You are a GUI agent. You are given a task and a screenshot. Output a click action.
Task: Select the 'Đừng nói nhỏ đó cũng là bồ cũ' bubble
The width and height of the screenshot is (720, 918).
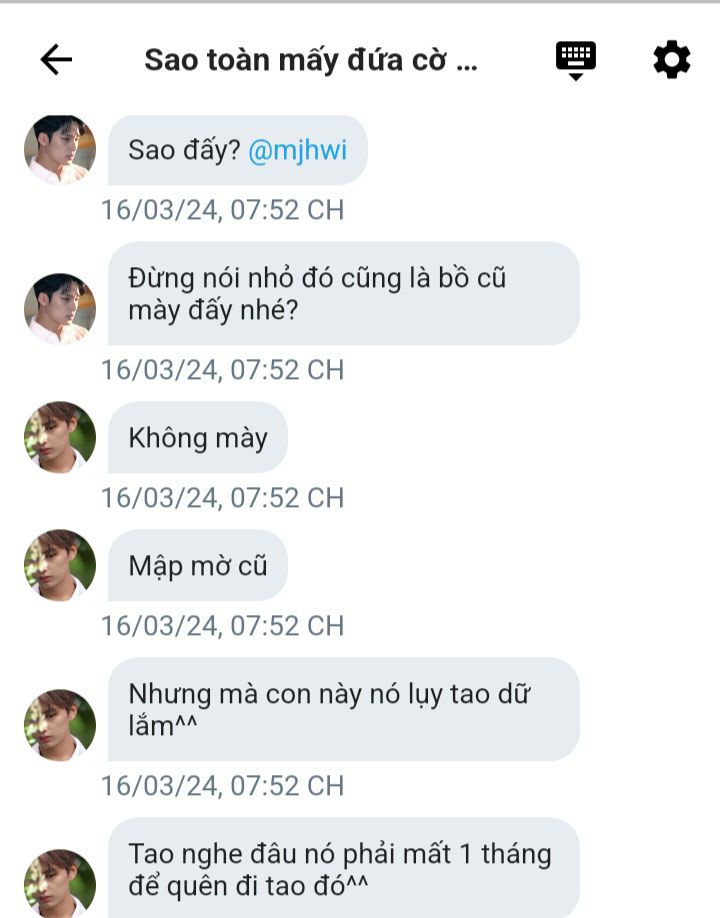[x=344, y=293]
